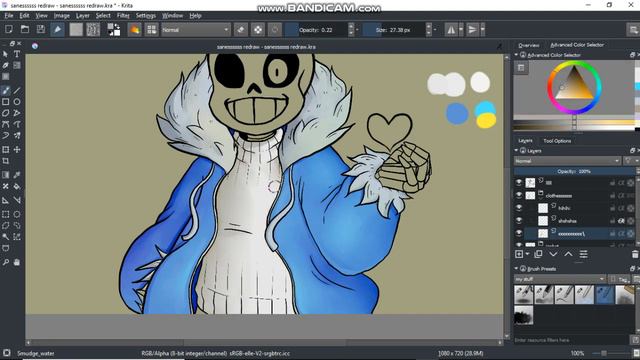Open brush blending mode Normal dropdown

coord(196,30)
